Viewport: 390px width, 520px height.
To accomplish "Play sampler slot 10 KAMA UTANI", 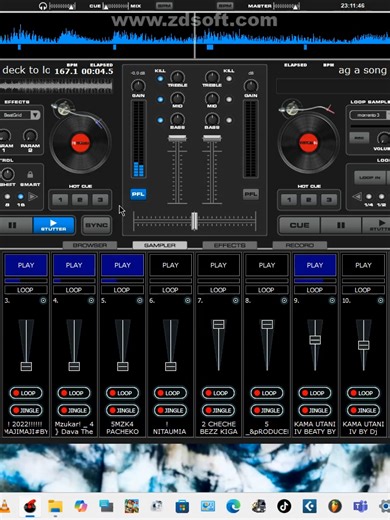I will tap(363, 265).
